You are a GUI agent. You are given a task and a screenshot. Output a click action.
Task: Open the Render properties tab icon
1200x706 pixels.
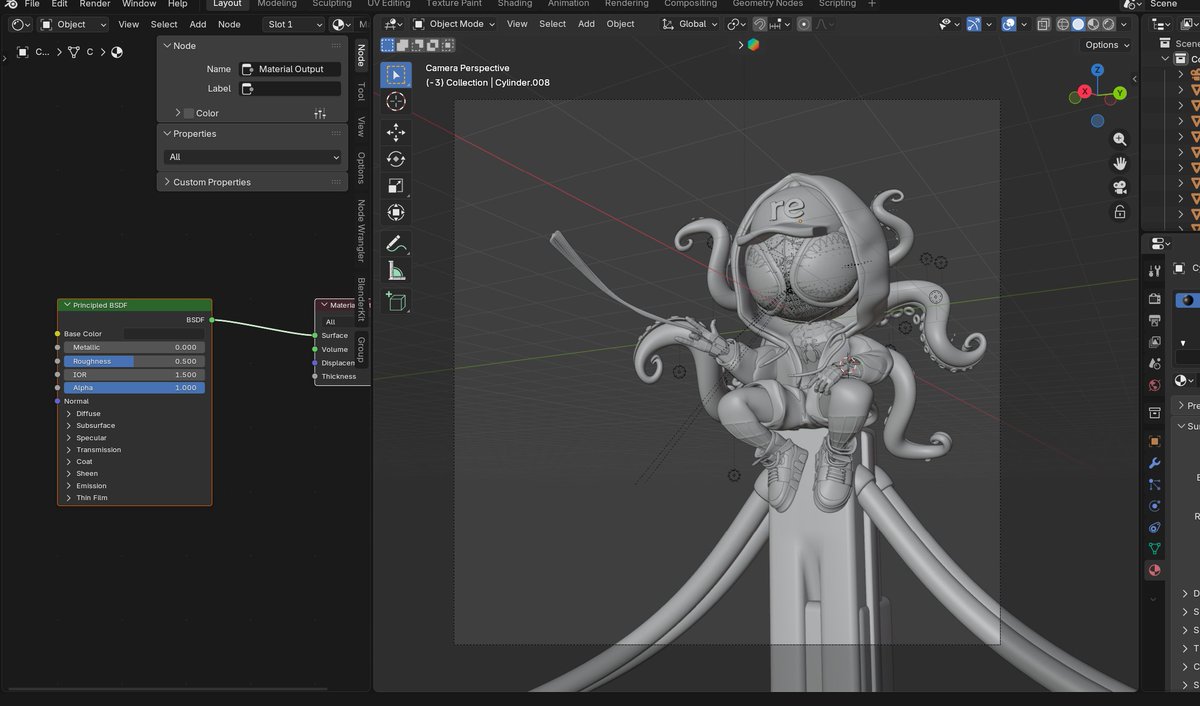(x=1154, y=299)
